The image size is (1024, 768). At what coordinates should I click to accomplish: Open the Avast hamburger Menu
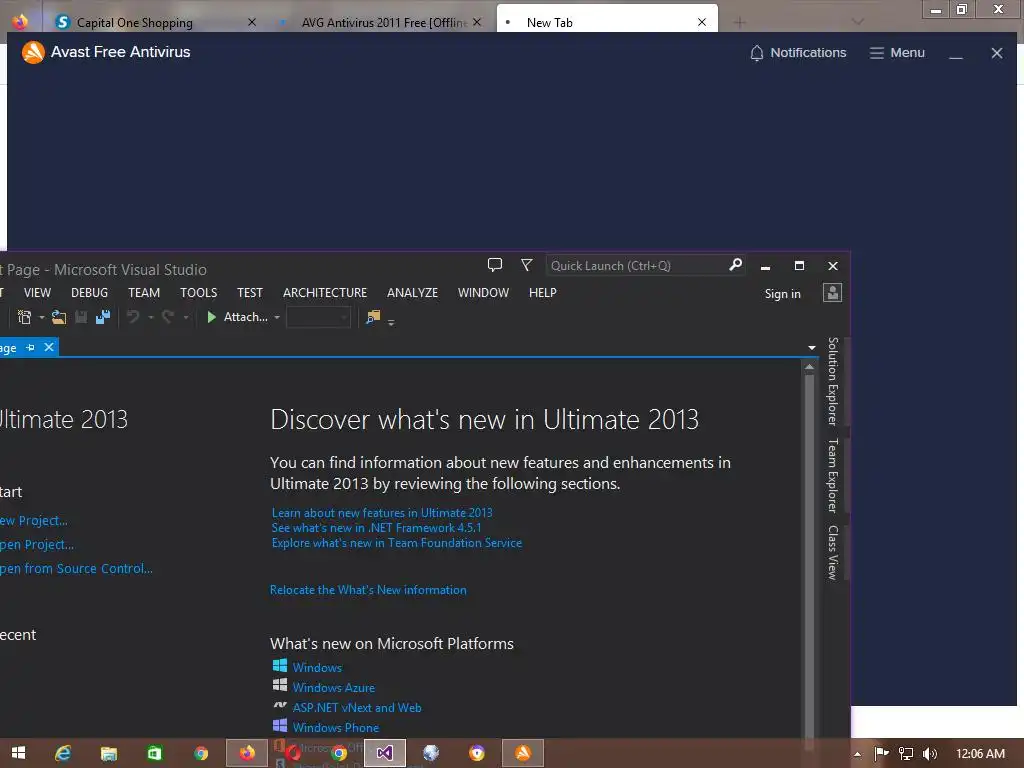point(897,53)
